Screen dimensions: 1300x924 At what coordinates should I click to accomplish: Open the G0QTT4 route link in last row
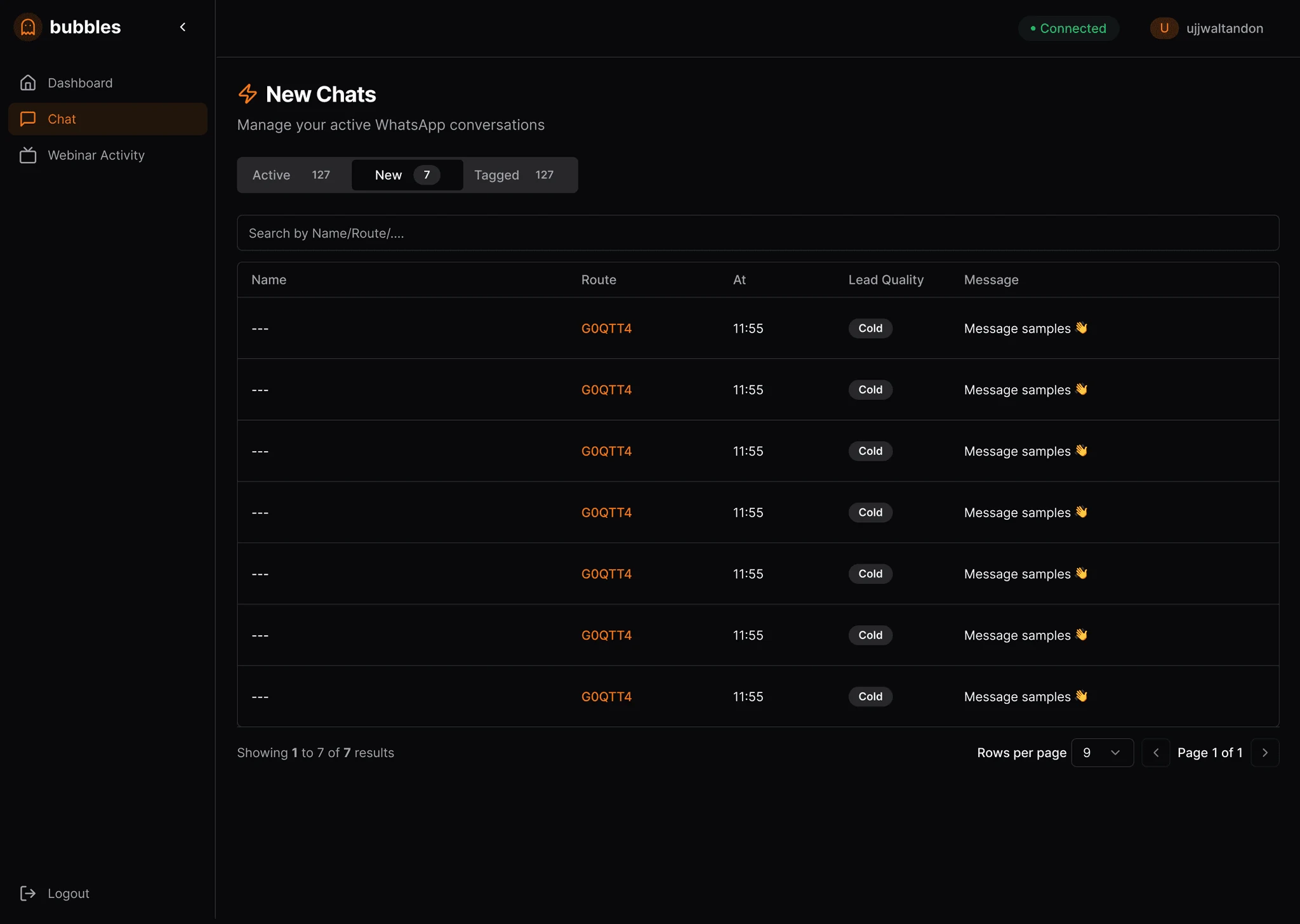(x=606, y=696)
